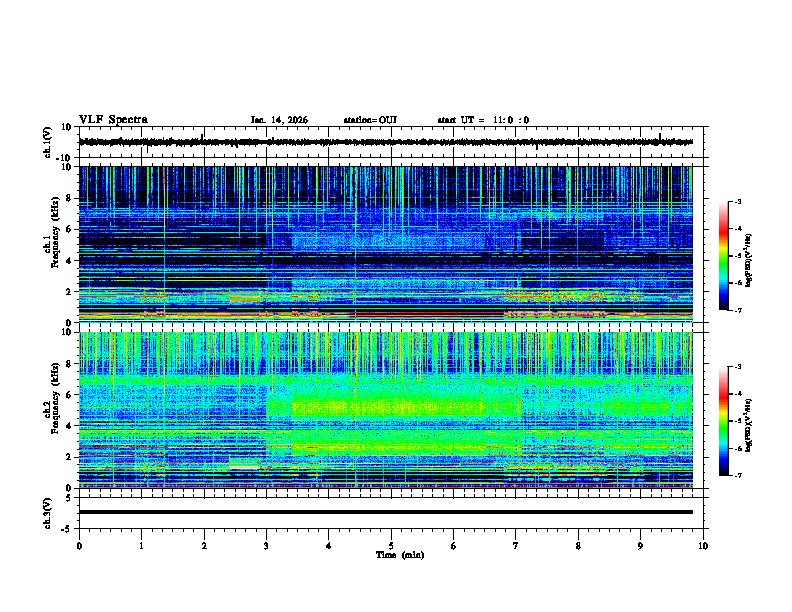
Task: Click time axis tick label "9"
Action: pos(640,546)
